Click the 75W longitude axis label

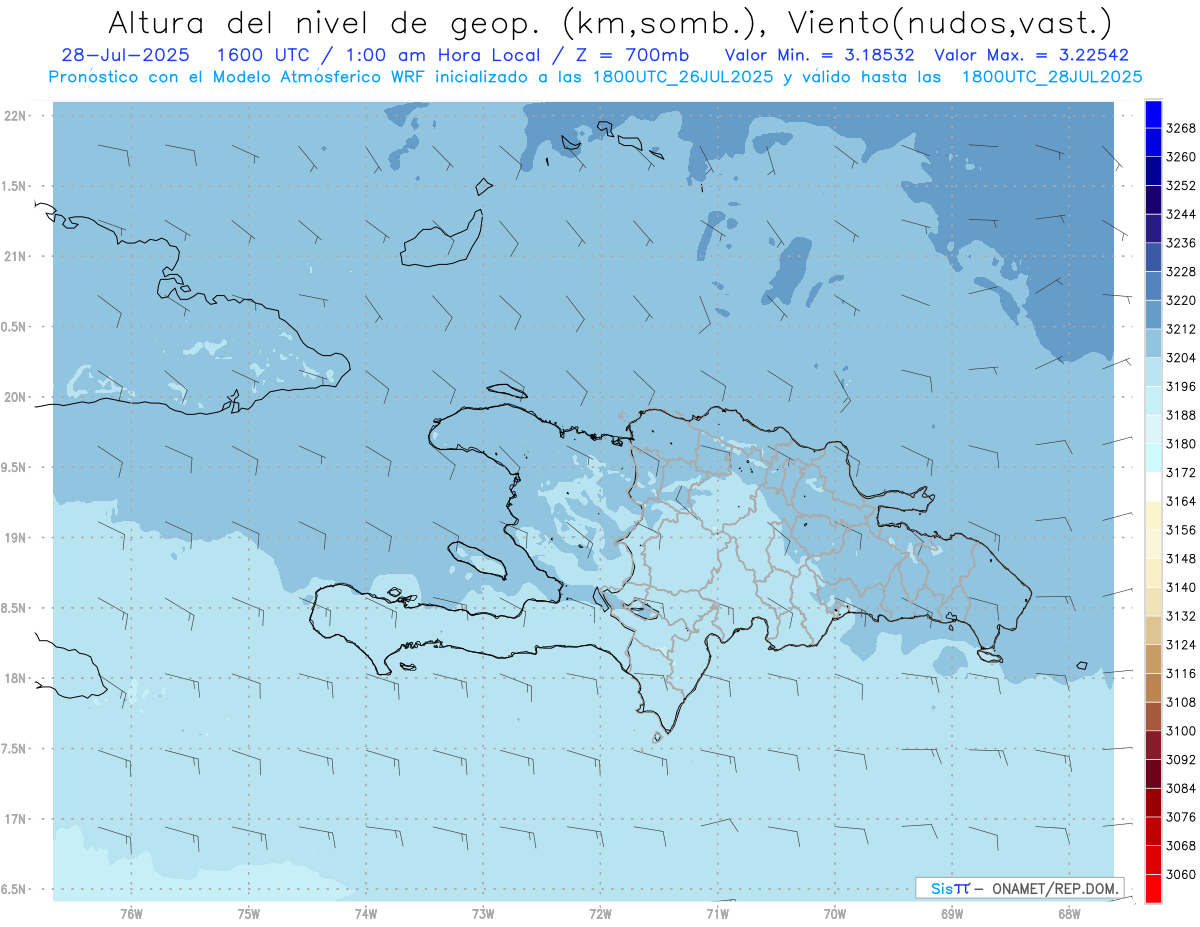249,913
